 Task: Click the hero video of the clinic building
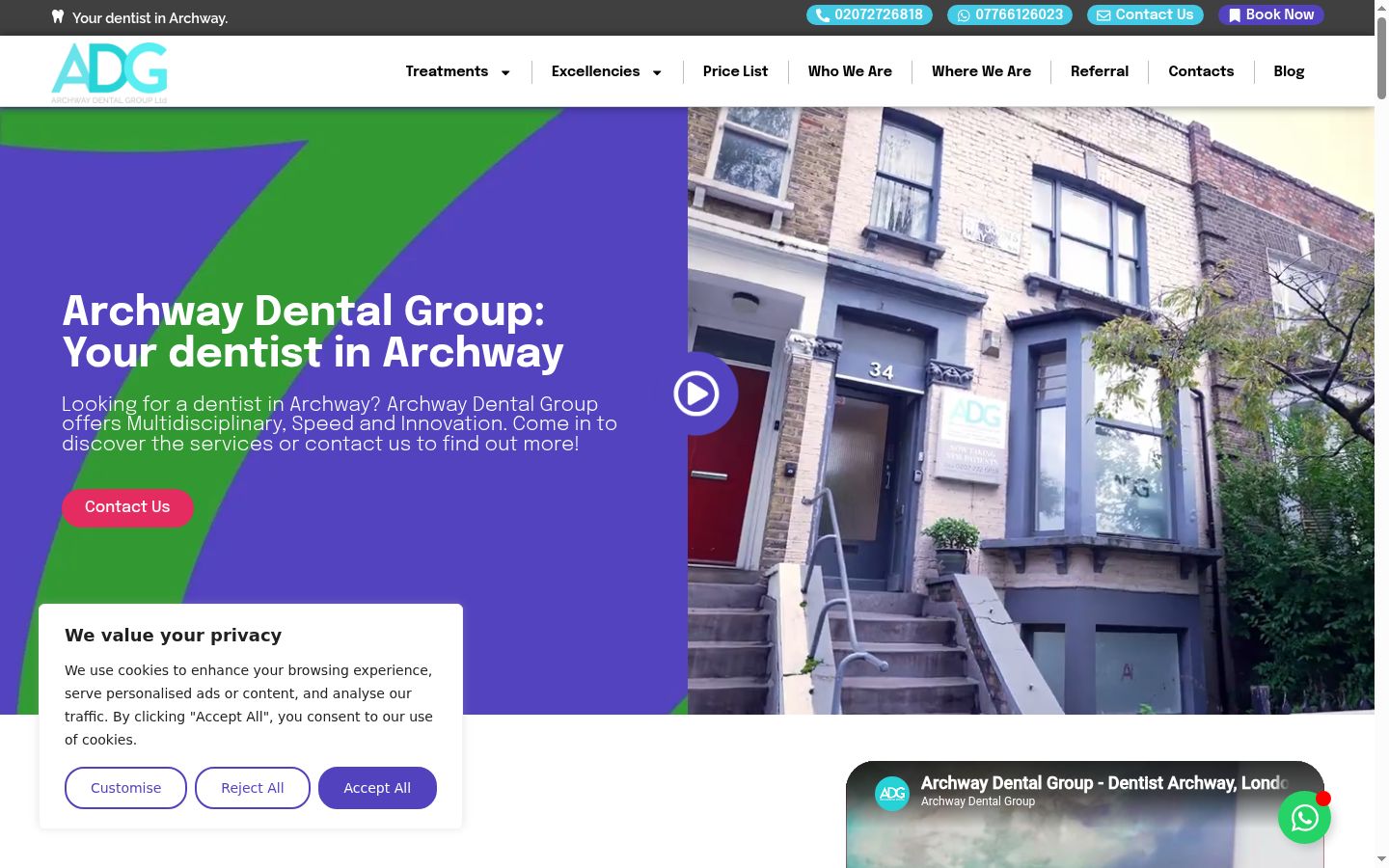coord(1031,410)
